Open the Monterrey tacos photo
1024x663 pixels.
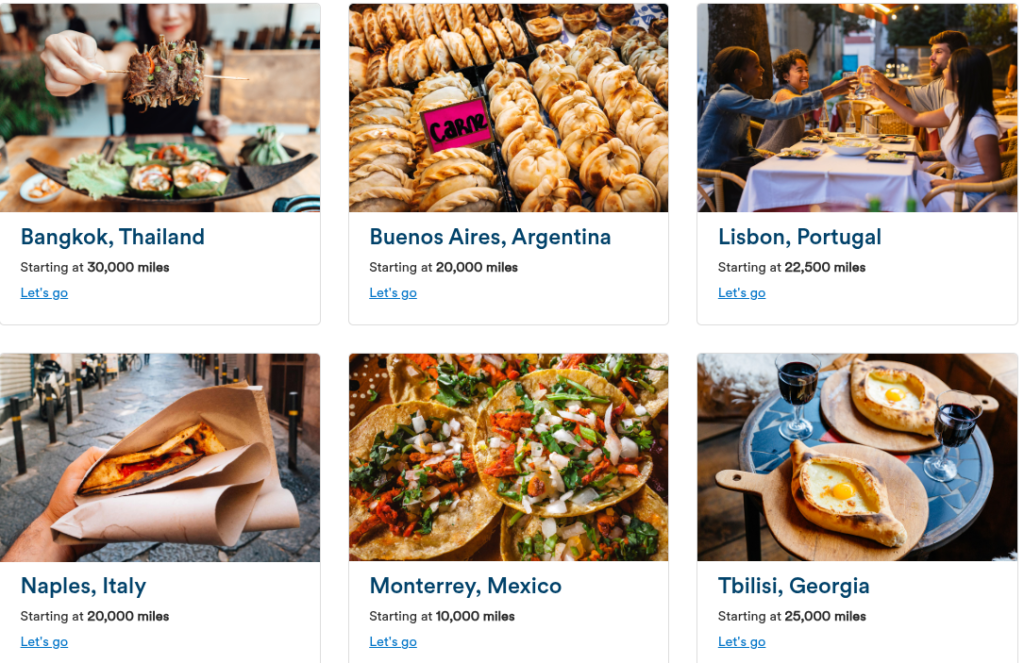(508, 457)
